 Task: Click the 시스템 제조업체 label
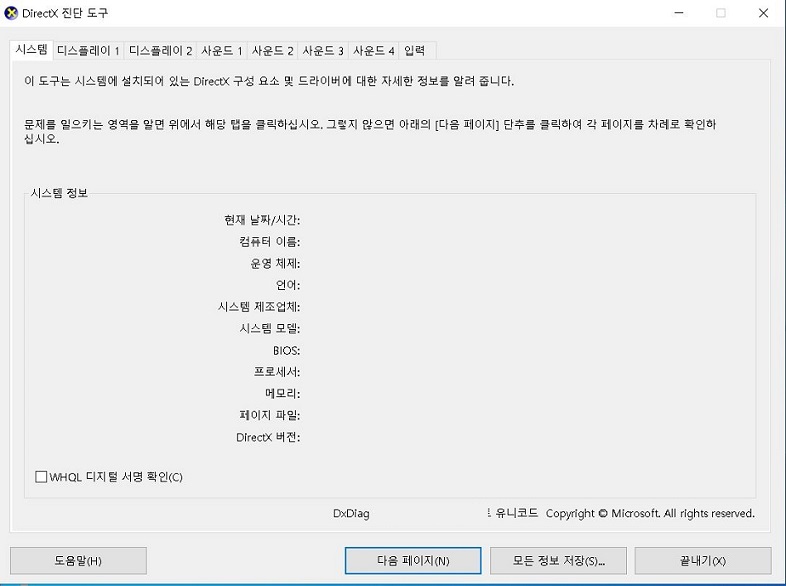coord(259,307)
